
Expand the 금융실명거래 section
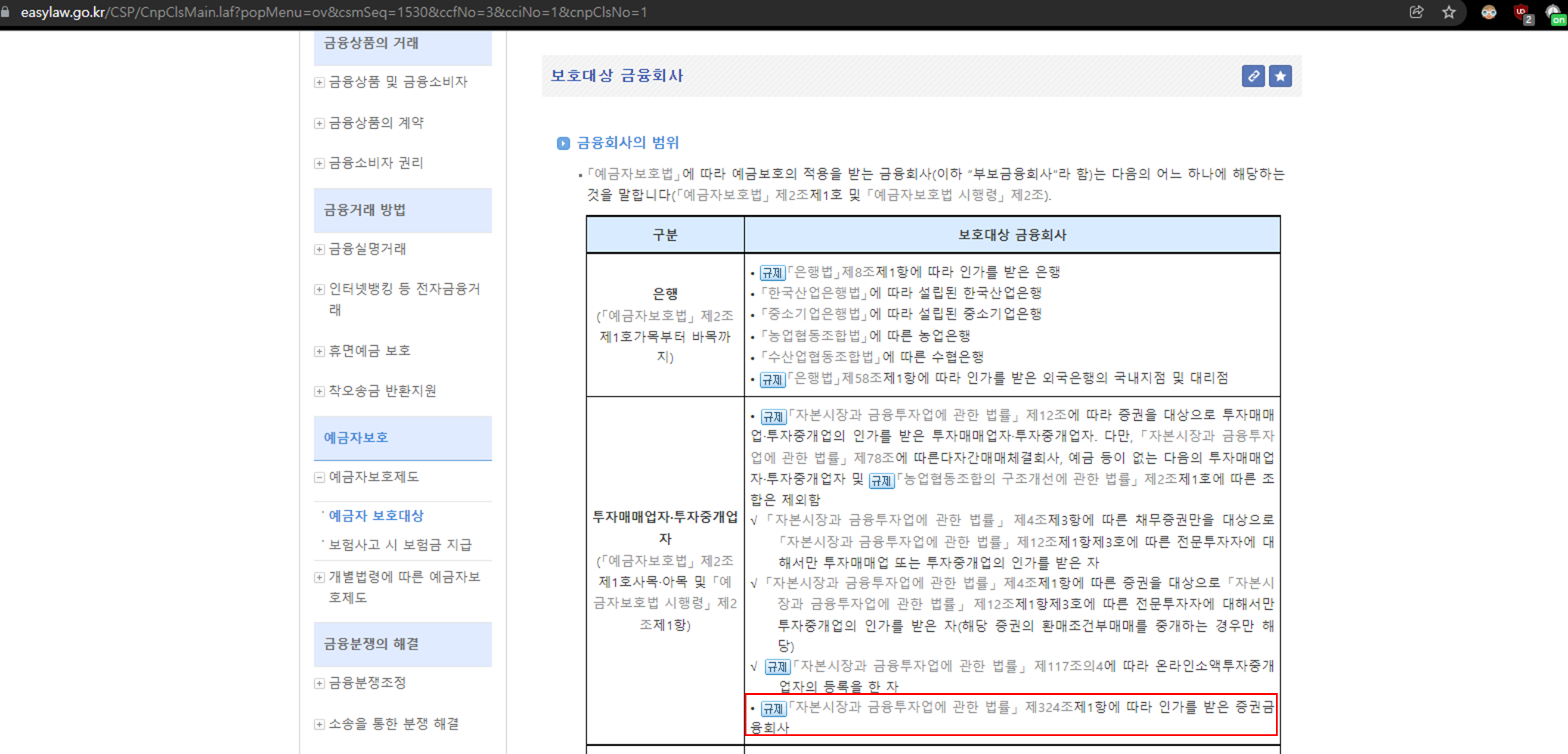319,250
